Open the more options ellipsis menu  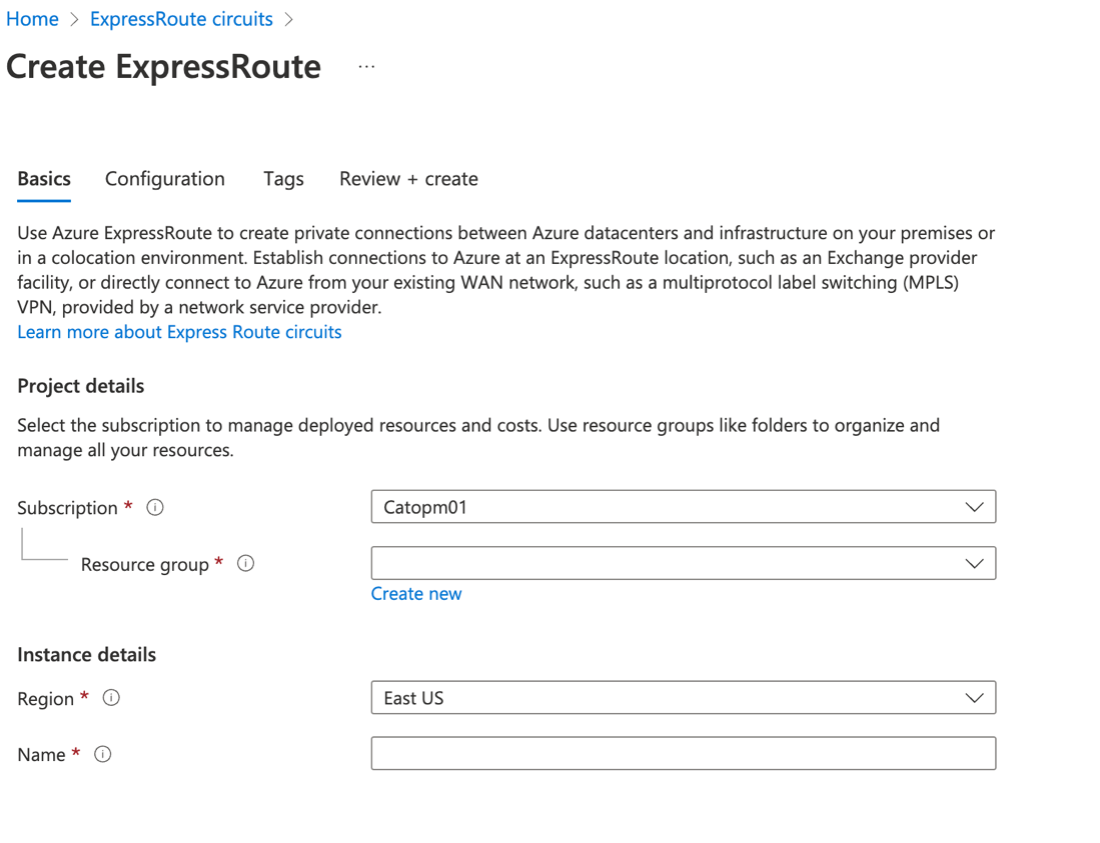point(367,67)
